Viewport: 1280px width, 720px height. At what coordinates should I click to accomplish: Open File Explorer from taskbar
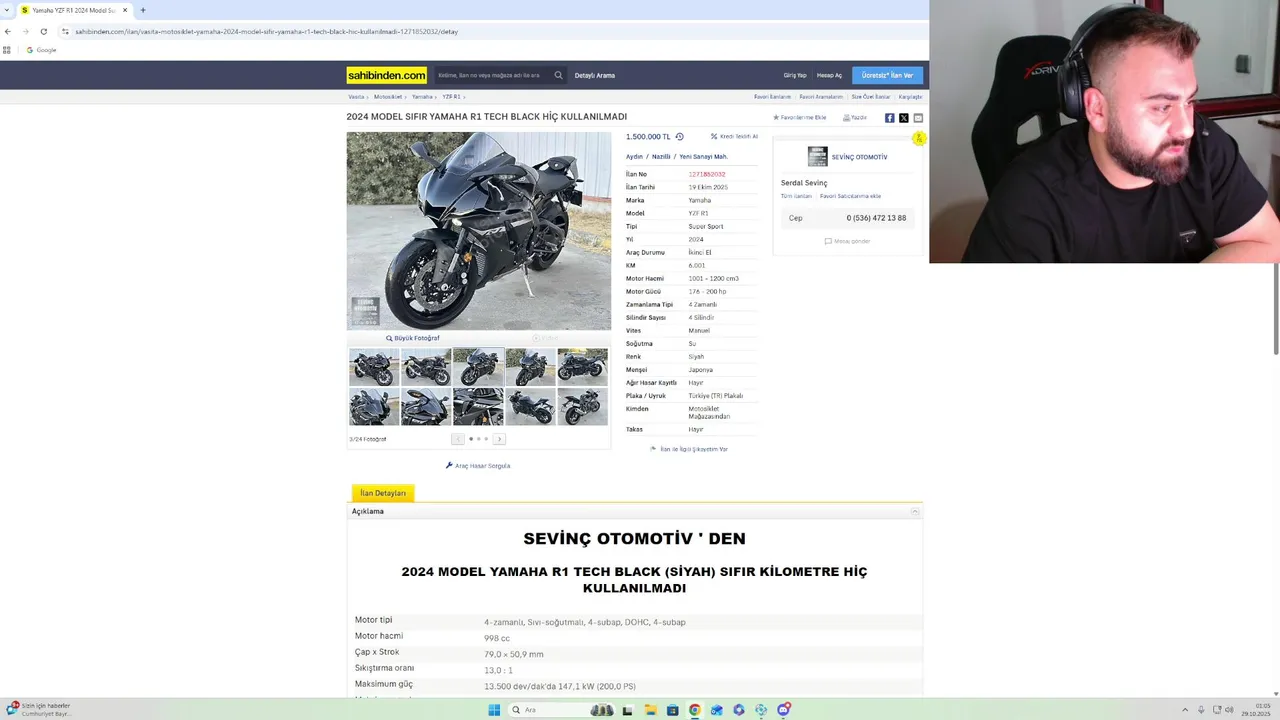[x=650, y=710]
